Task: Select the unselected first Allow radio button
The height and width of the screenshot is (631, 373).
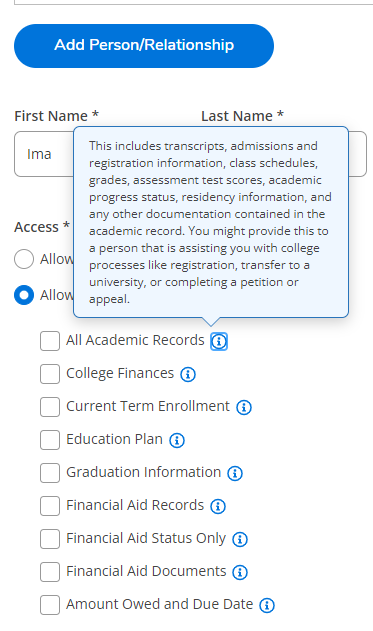Action: pyautogui.click(x=24, y=259)
